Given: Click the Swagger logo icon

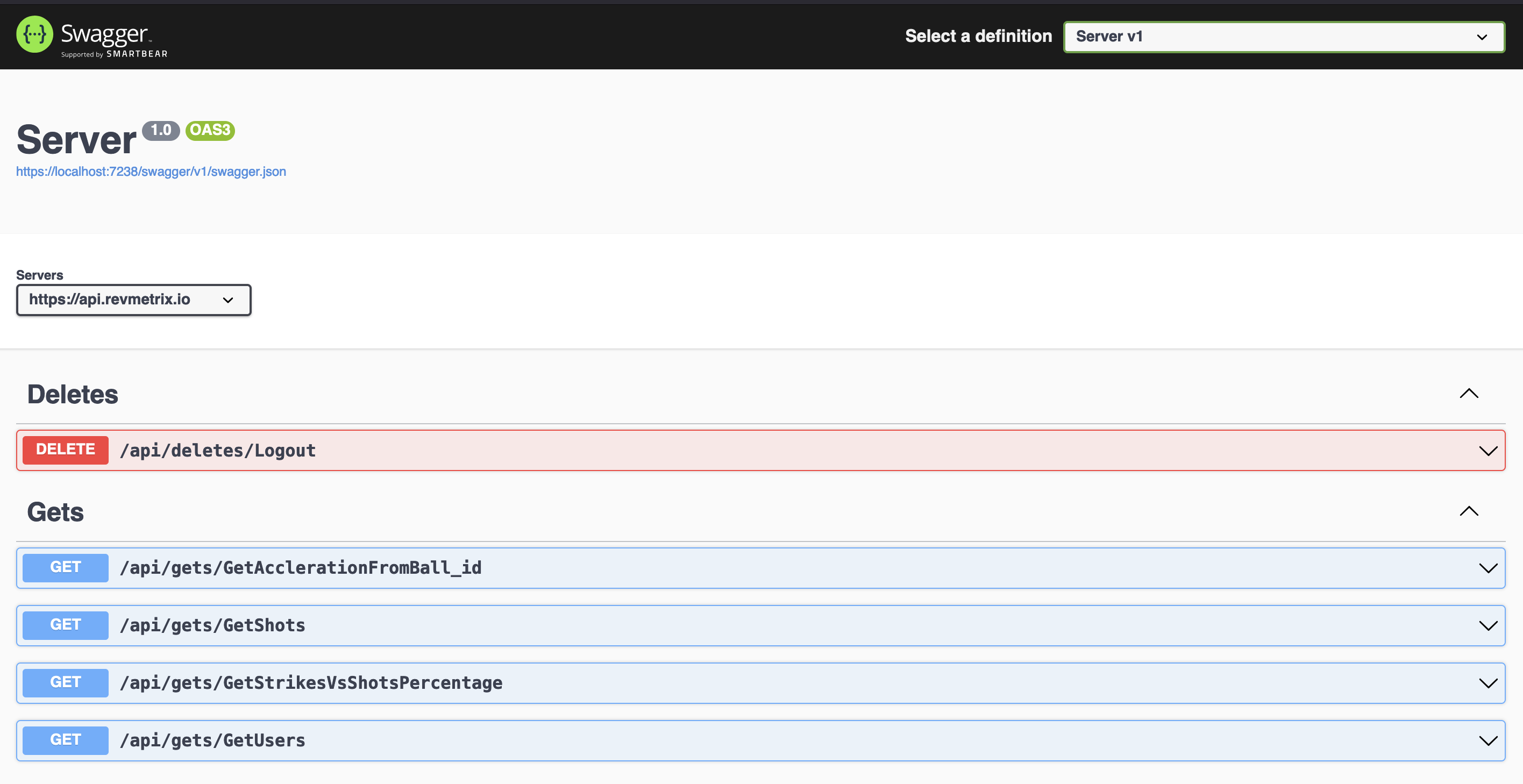Looking at the screenshot, I should click(34, 34).
